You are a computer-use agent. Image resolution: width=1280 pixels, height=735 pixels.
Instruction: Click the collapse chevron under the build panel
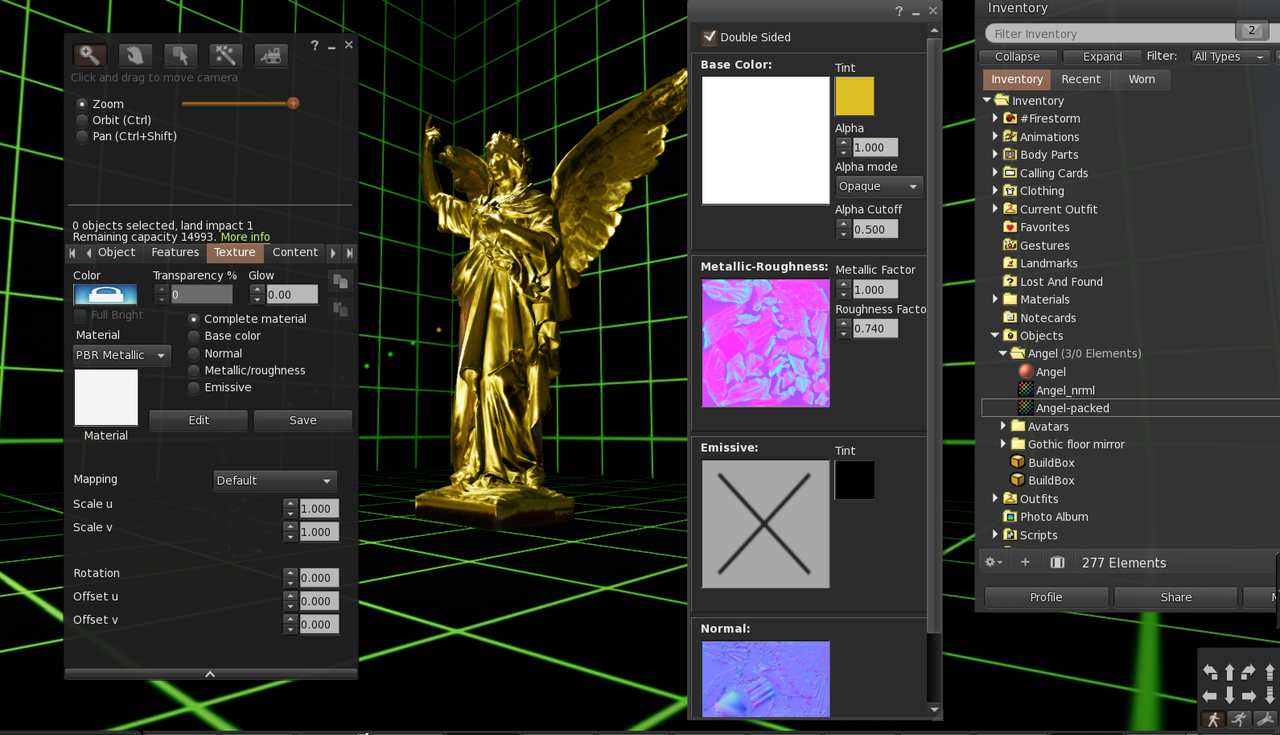coord(210,674)
